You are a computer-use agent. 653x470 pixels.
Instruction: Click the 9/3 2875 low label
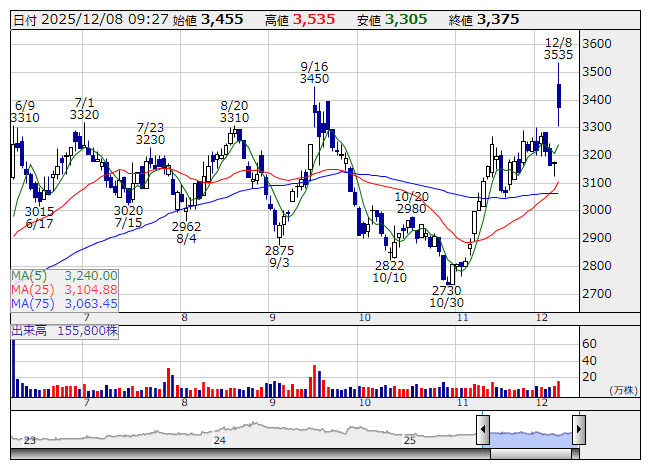279,256
